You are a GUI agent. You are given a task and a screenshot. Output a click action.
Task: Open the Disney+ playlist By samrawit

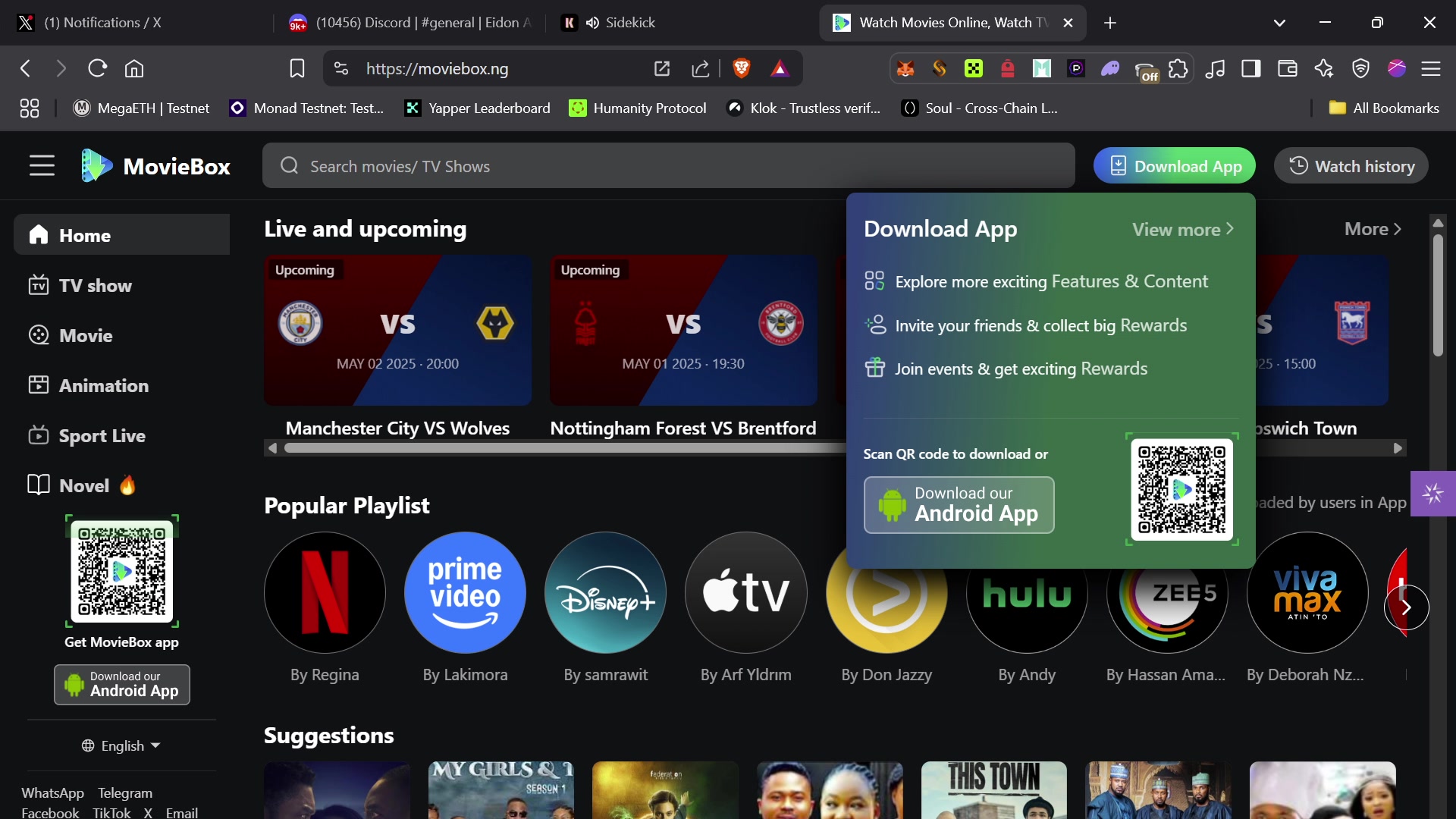pos(605,592)
